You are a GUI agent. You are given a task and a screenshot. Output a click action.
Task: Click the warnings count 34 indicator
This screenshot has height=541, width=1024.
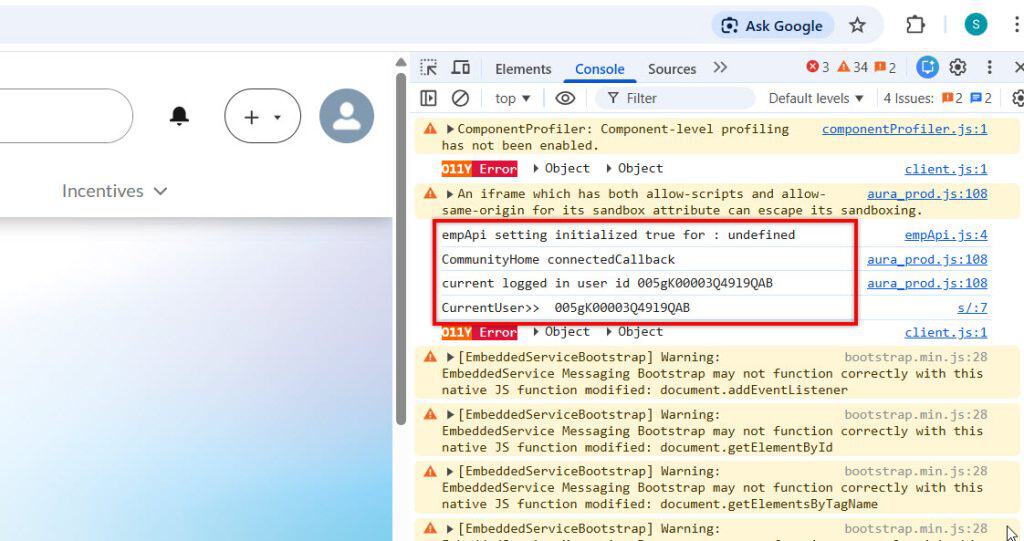(x=853, y=67)
